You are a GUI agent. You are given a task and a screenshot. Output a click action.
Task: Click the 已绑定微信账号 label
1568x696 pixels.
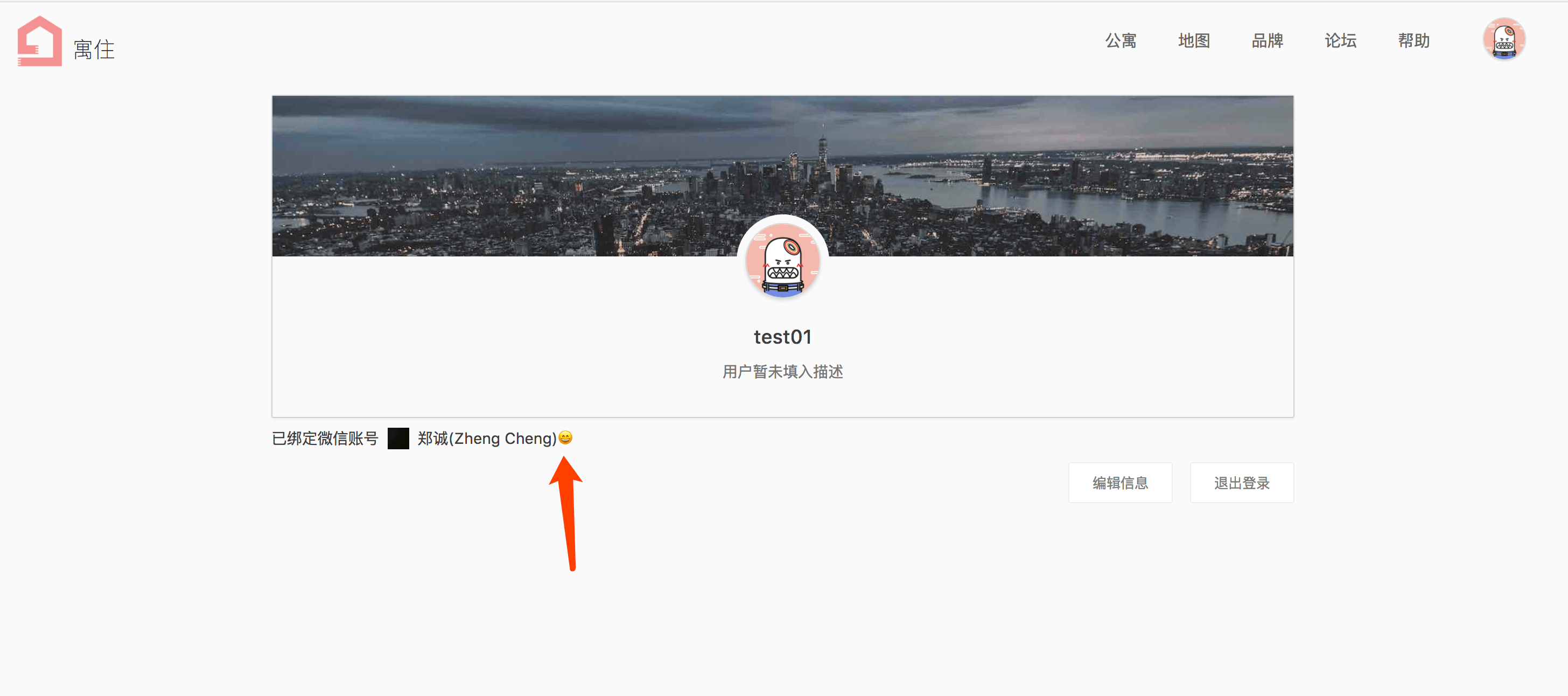click(325, 439)
